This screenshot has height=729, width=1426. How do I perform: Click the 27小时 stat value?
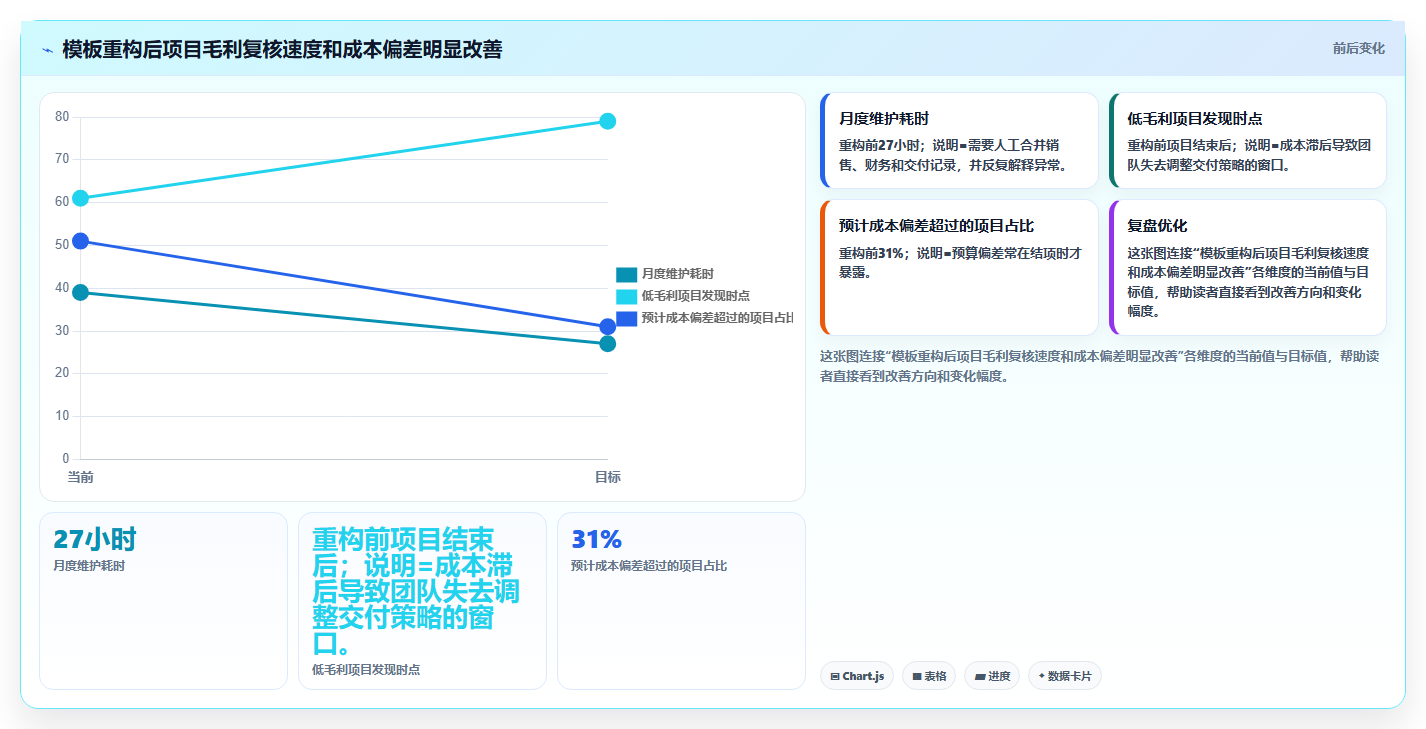[x=94, y=539]
